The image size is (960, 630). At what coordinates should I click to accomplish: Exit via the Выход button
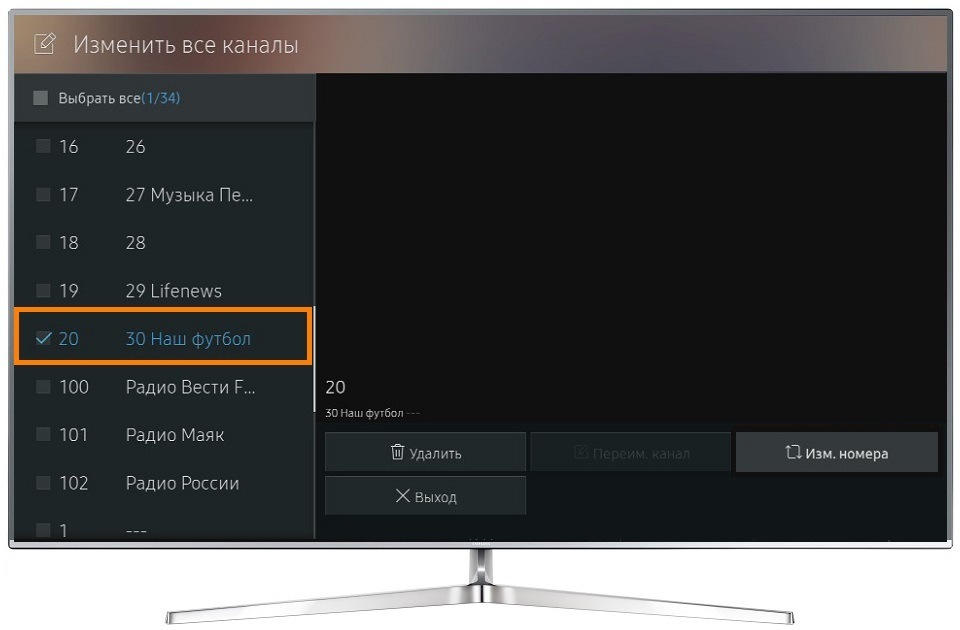tap(425, 495)
